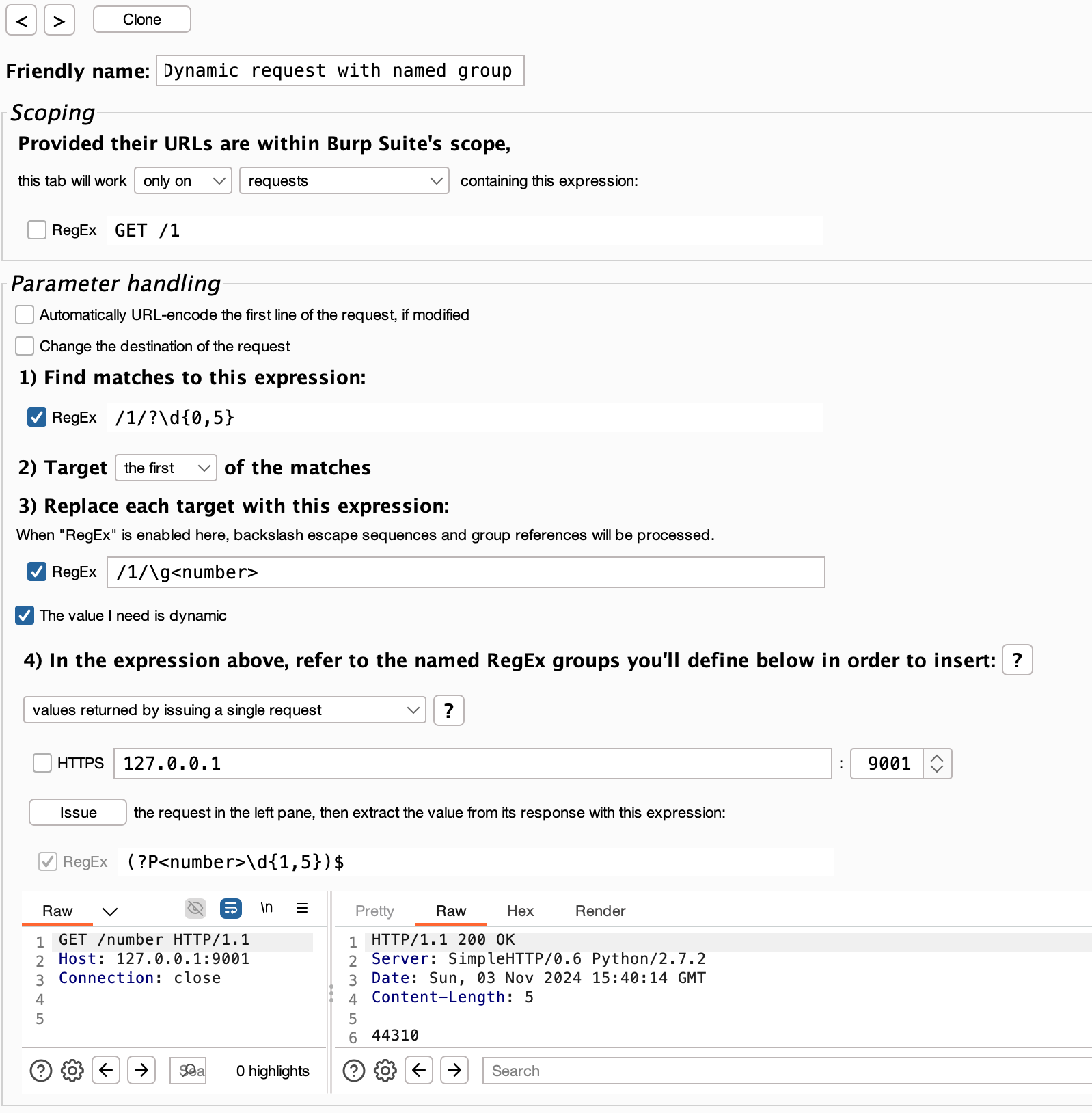Go to next match arrow in response pane
Screen dimensions: 1092x1113
pos(454,1070)
